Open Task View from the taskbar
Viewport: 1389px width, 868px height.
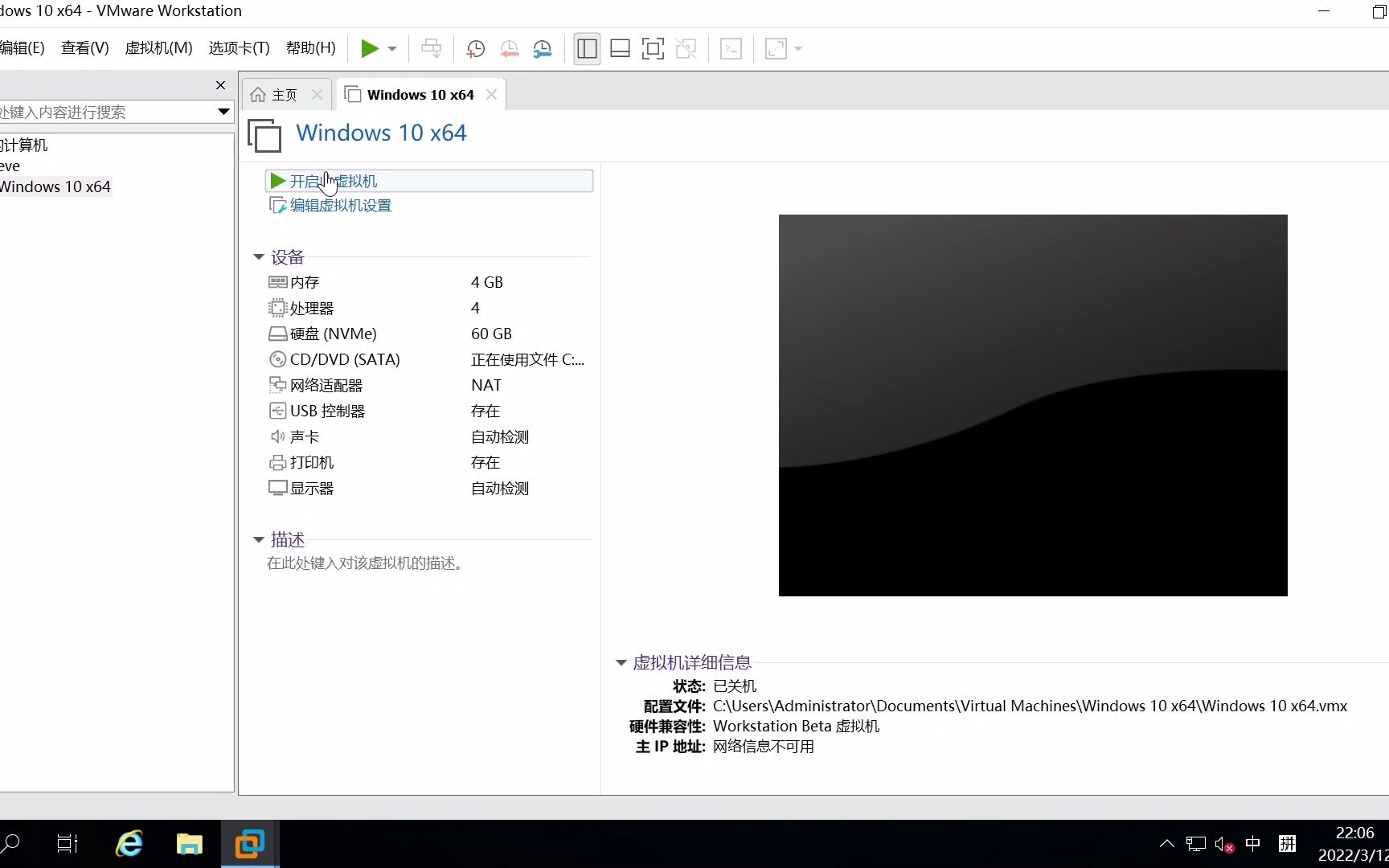coord(68,843)
